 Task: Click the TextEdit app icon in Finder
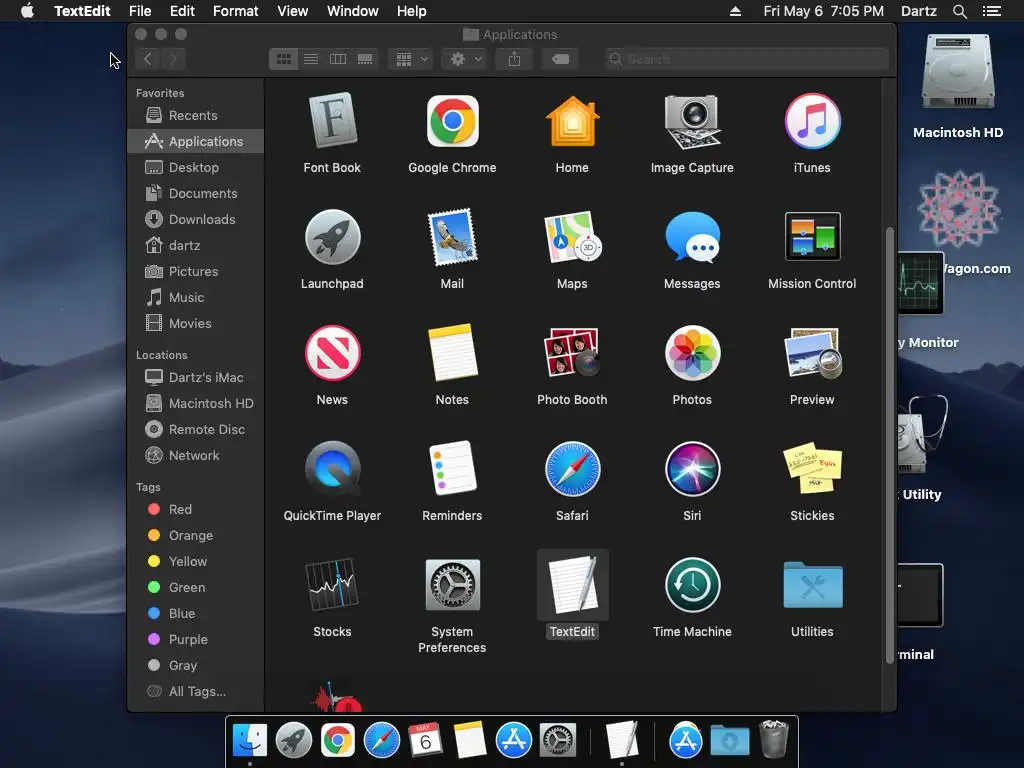point(572,585)
